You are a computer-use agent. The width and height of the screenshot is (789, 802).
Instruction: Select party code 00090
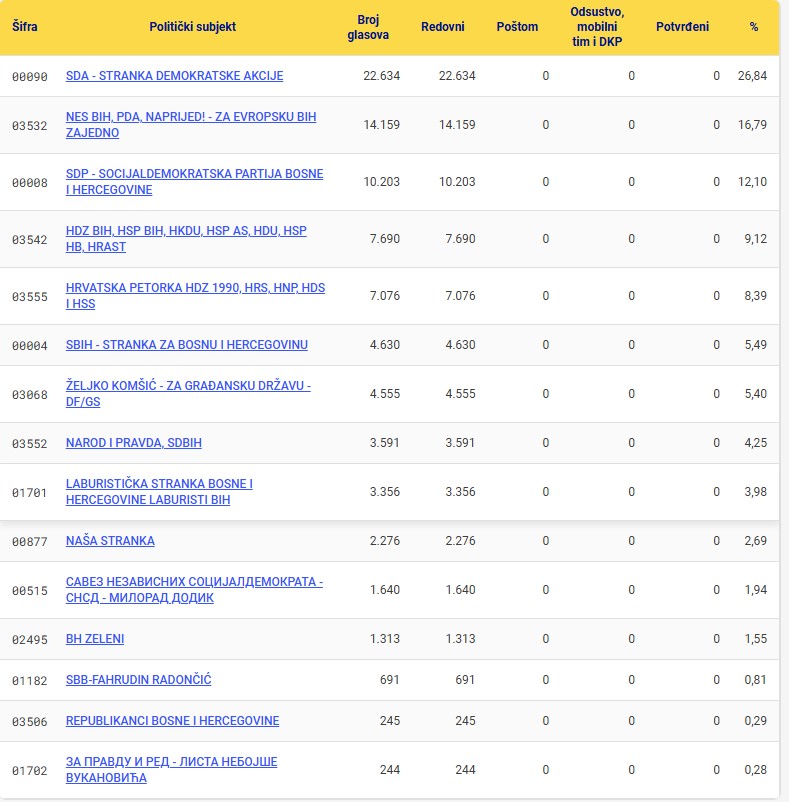[30, 77]
